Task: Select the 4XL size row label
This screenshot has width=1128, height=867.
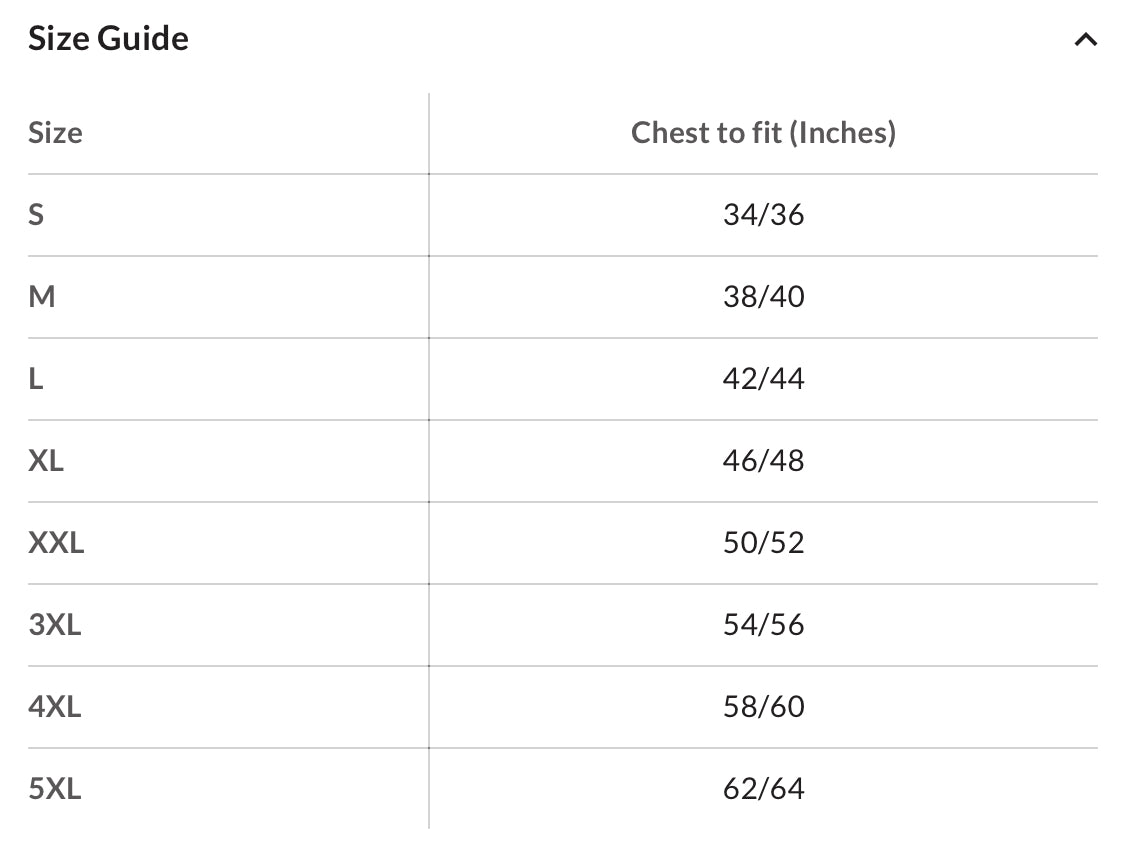Action: coord(55,707)
